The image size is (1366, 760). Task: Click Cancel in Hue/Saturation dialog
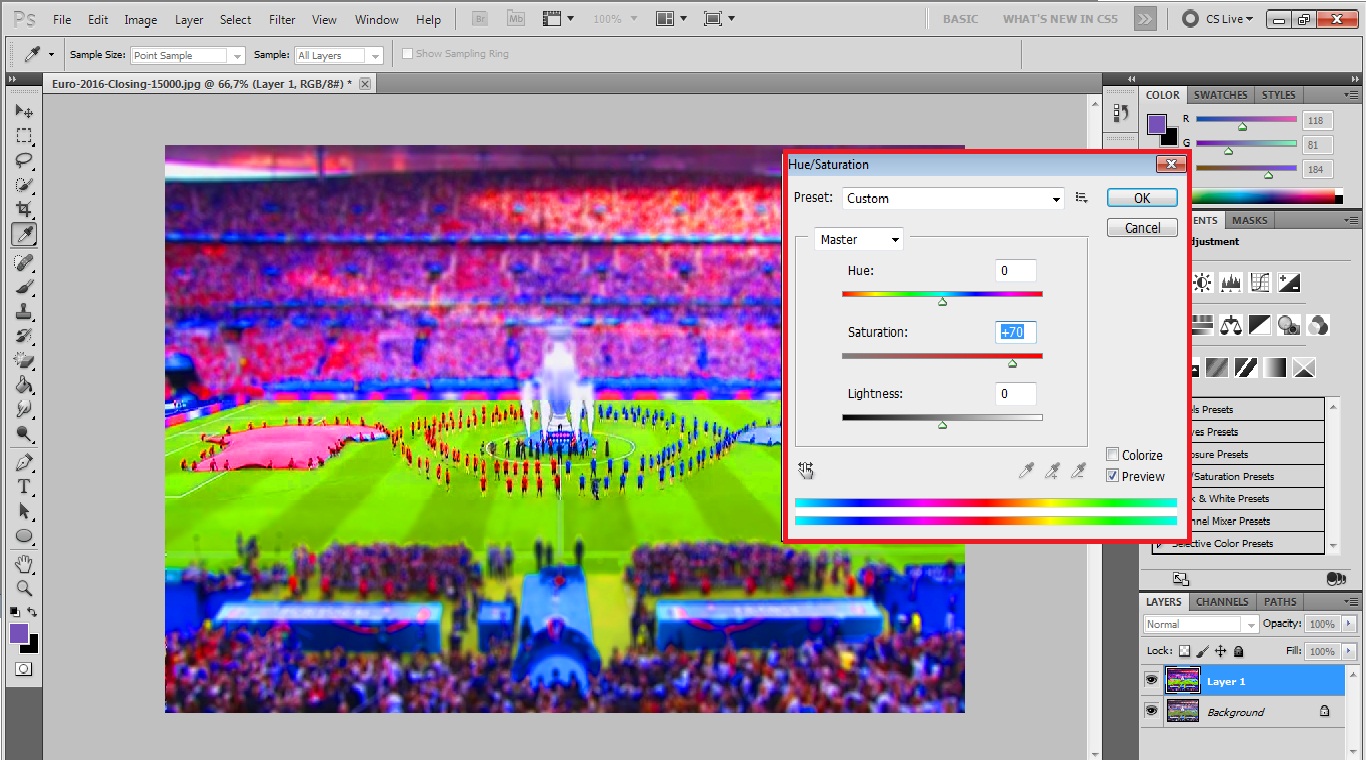click(x=1141, y=228)
